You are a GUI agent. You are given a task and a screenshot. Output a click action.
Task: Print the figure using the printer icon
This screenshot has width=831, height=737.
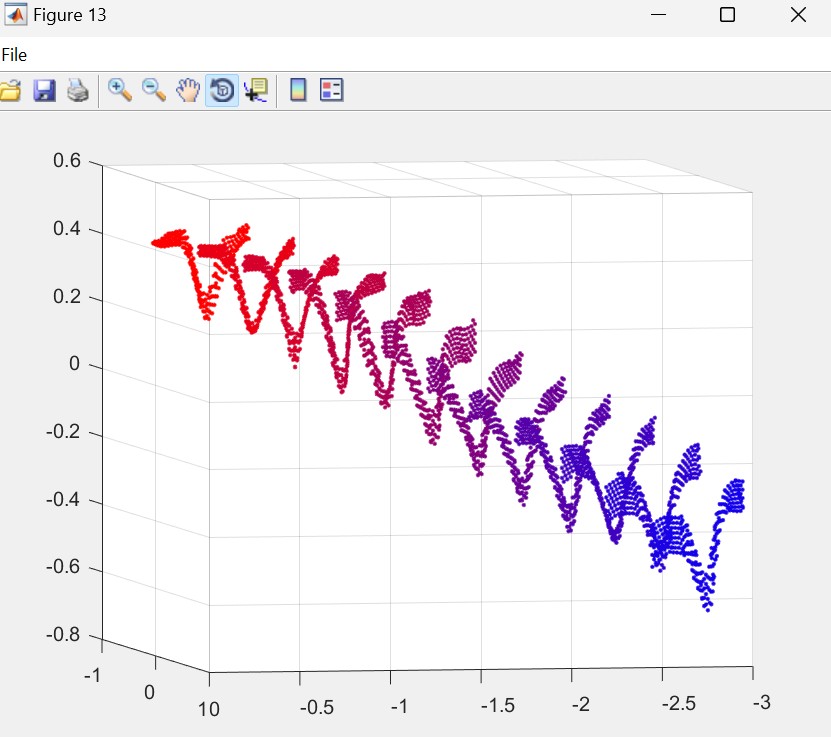(78, 91)
